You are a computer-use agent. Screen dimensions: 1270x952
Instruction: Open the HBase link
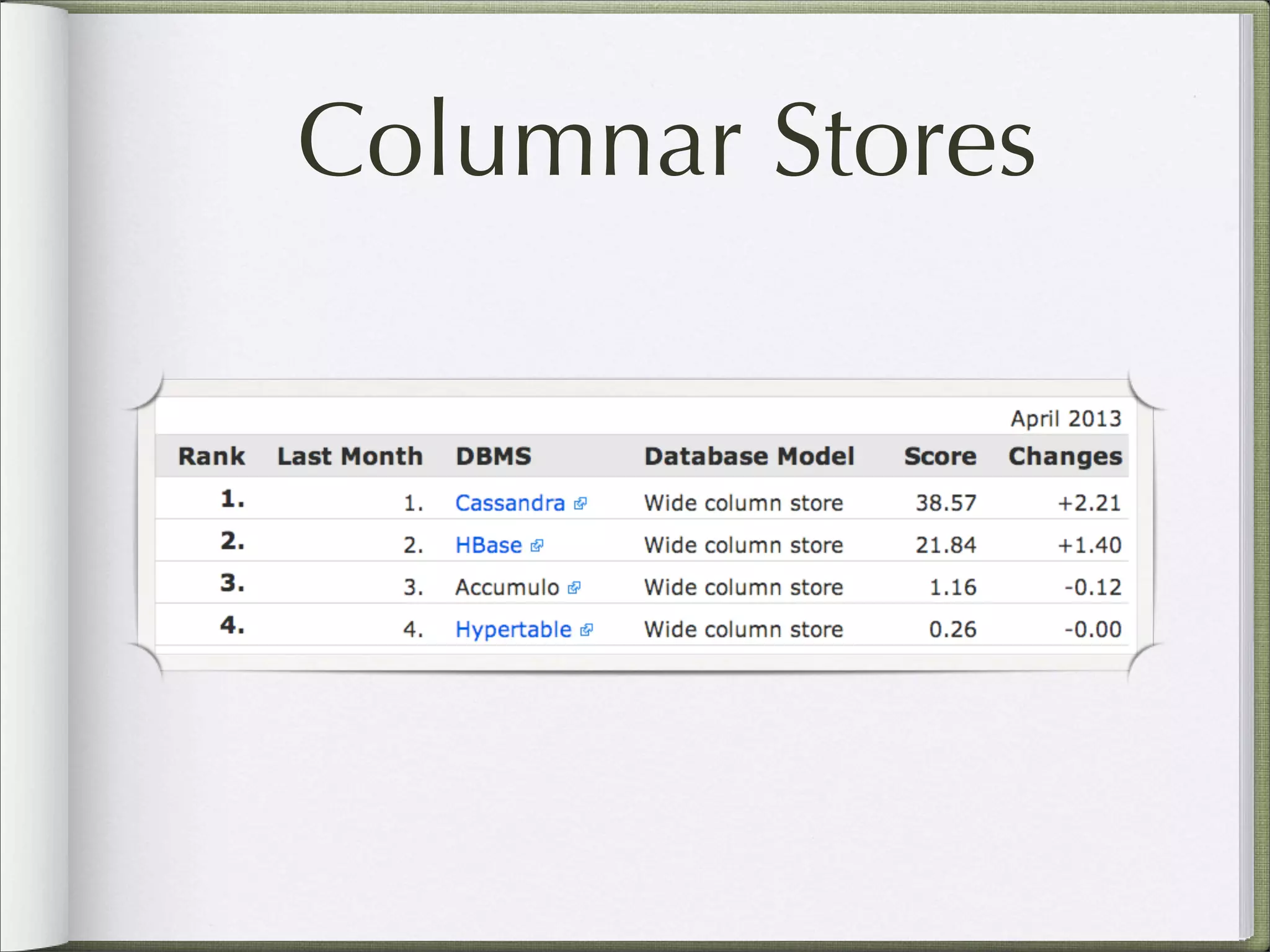(x=489, y=545)
